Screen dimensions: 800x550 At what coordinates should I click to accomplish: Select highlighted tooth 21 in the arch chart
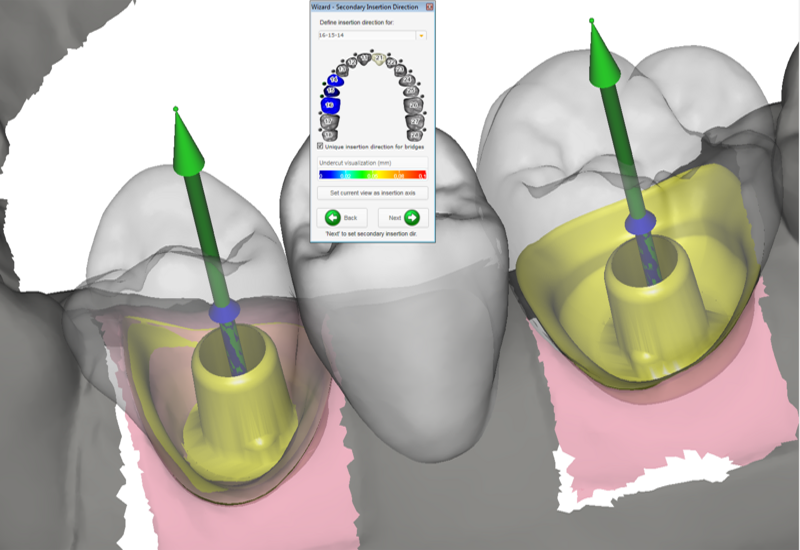(x=379, y=58)
